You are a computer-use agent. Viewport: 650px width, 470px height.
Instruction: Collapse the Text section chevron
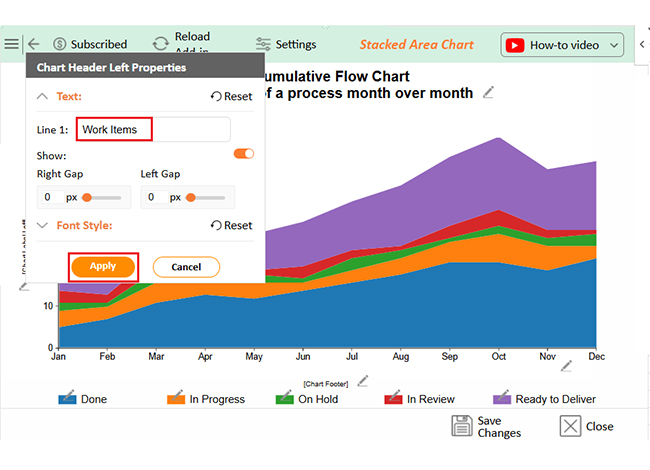click(42, 97)
